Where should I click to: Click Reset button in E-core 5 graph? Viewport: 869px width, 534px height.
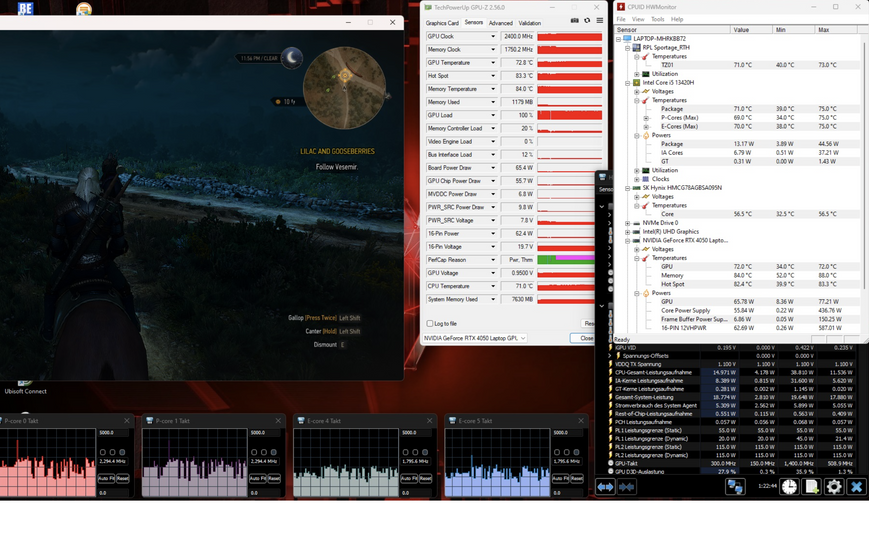(x=576, y=478)
